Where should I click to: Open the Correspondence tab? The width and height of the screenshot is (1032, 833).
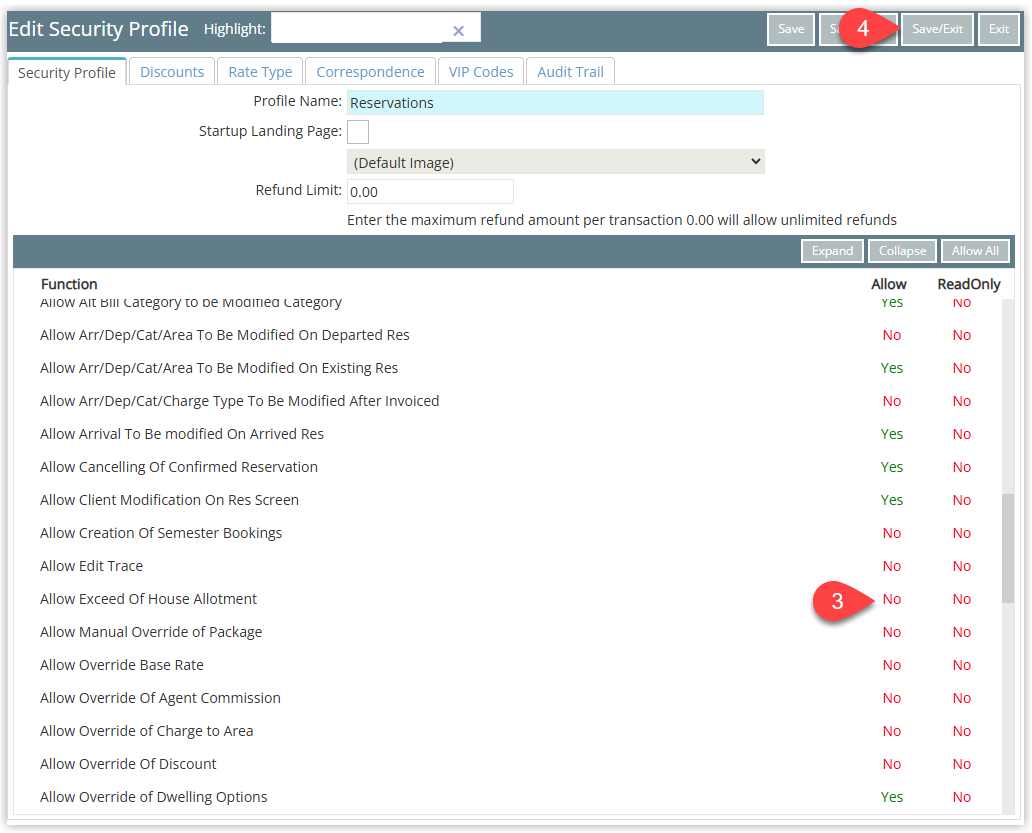(370, 72)
